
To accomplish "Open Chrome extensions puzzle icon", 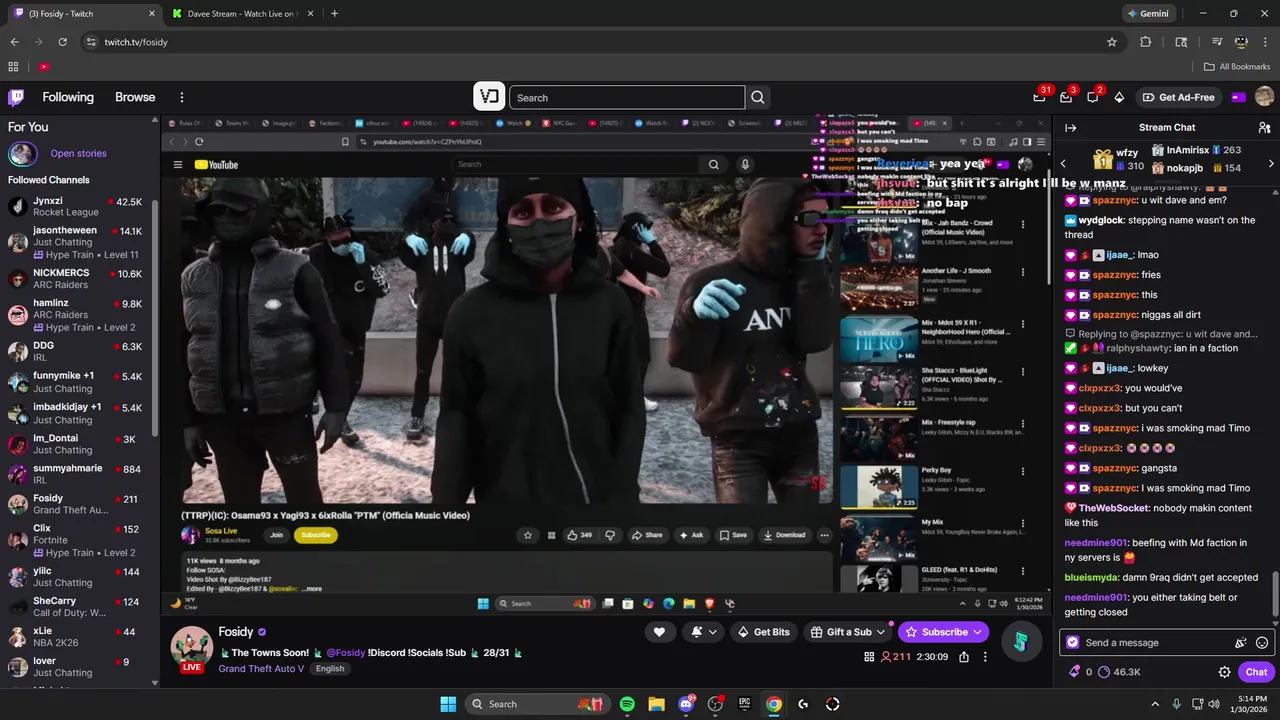I will tap(1146, 42).
